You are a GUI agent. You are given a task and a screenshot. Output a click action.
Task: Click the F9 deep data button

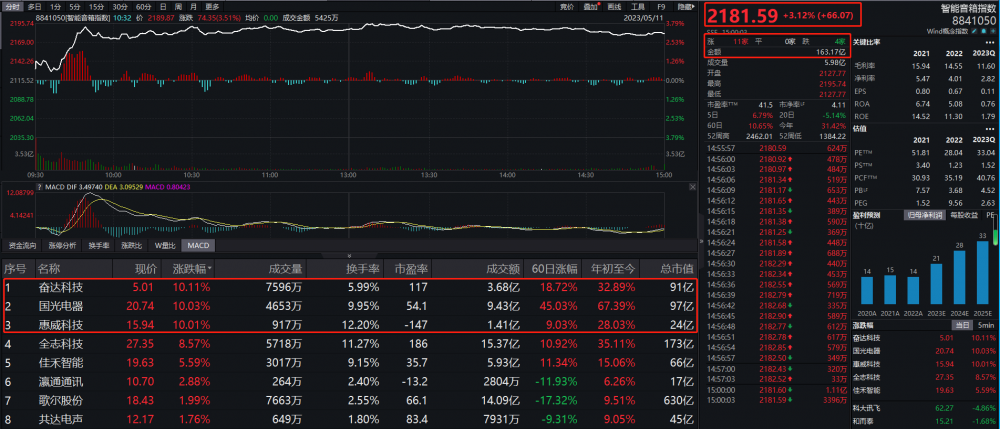(661, 6)
